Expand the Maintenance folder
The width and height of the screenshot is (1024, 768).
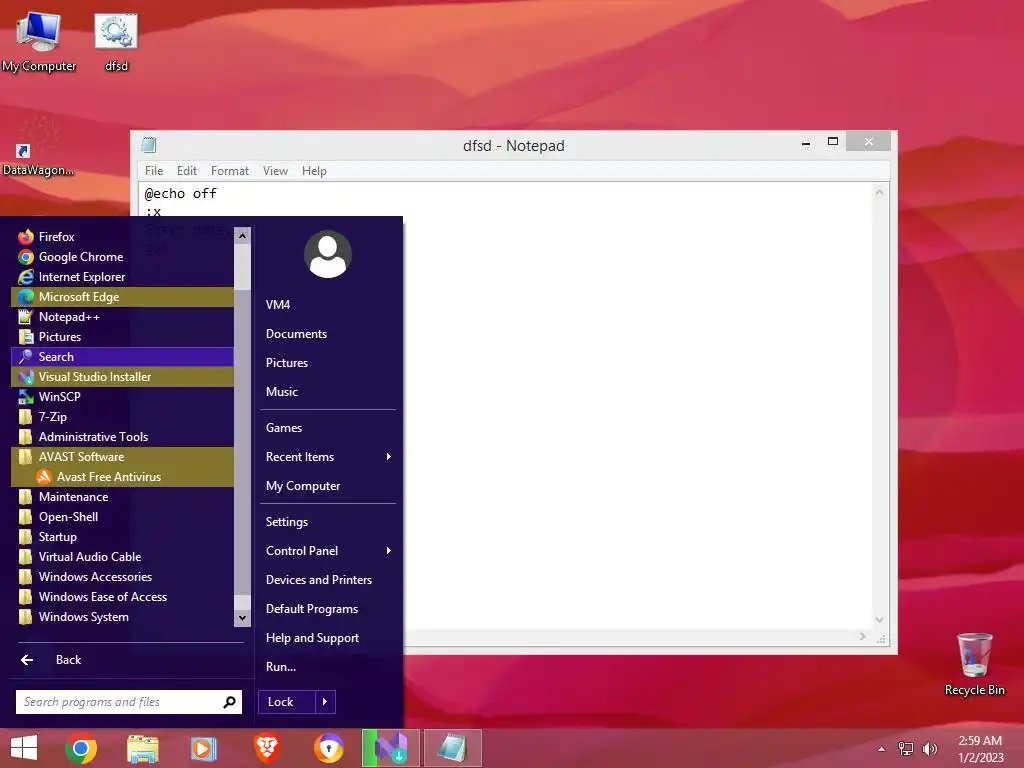[122, 497]
